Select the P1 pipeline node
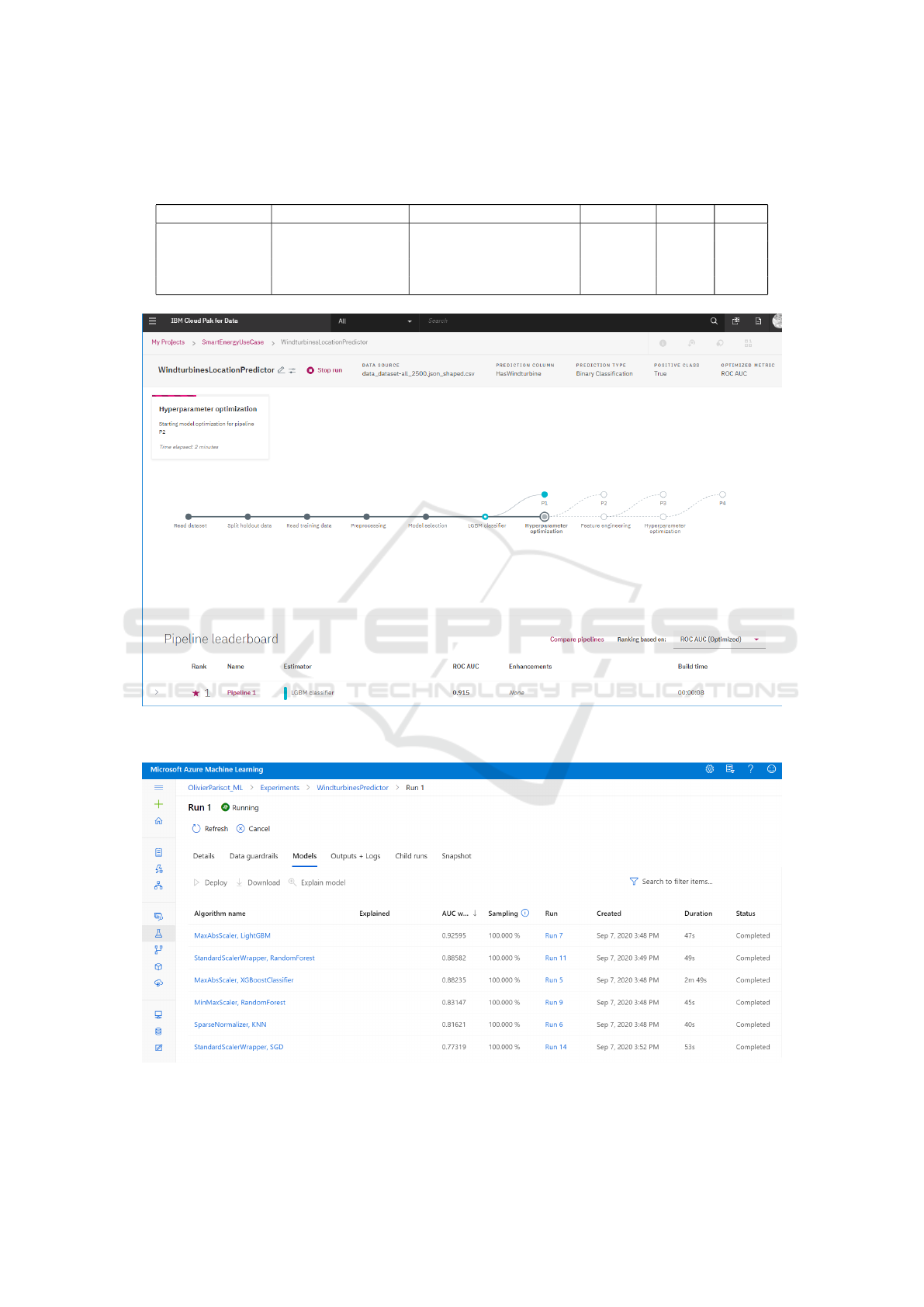The width and height of the screenshot is (924, 1307). click(545, 494)
